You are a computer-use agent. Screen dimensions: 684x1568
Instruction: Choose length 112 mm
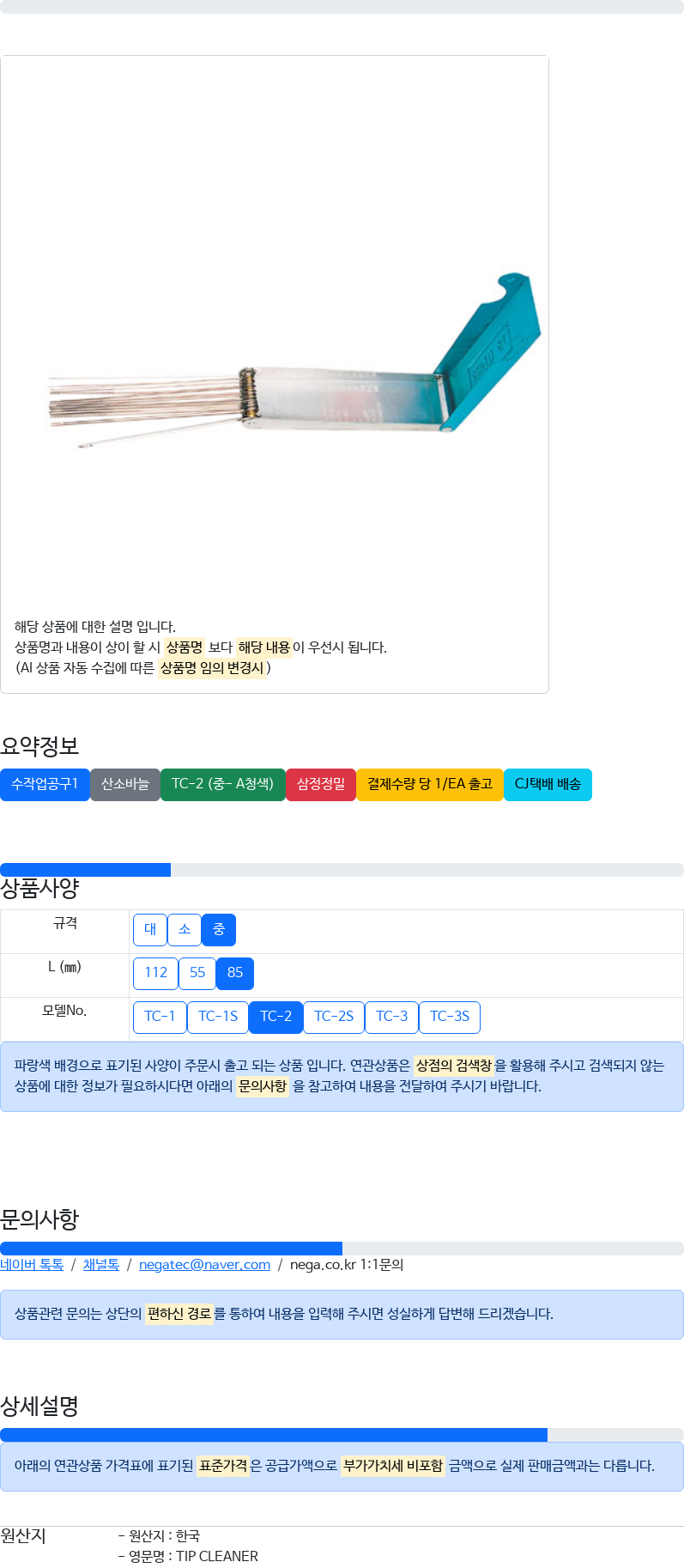click(156, 974)
